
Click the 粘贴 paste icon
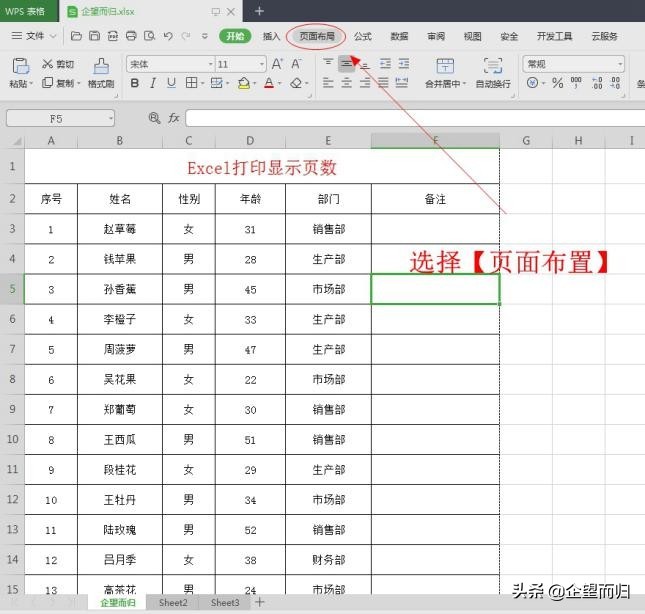20,67
